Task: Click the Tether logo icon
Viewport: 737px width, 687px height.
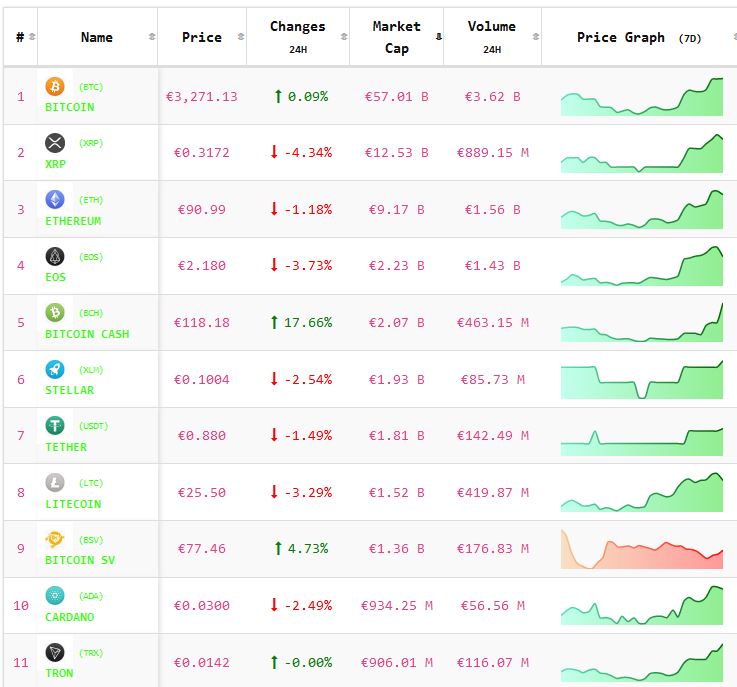Action: [x=54, y=426]
